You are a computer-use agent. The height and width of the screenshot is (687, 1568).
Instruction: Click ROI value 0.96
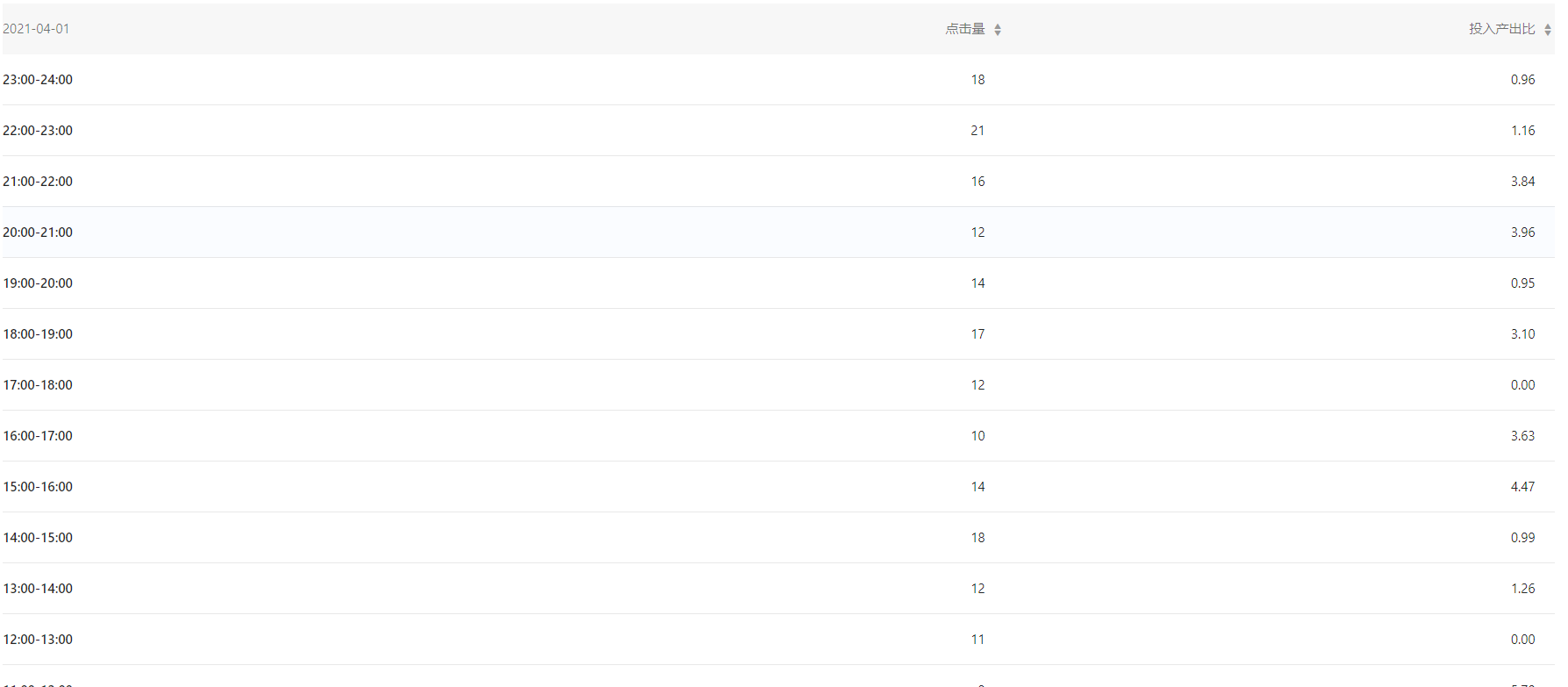(x=1522, y=80)
